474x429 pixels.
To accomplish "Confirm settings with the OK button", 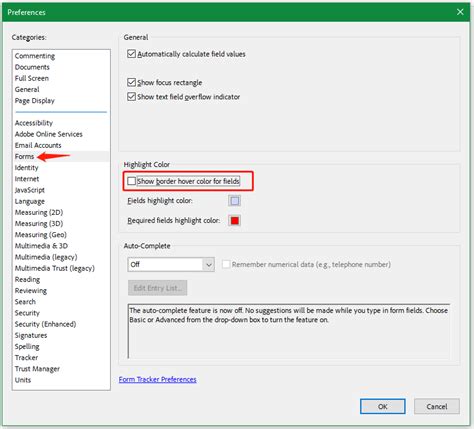I will [x=383, y=406].
